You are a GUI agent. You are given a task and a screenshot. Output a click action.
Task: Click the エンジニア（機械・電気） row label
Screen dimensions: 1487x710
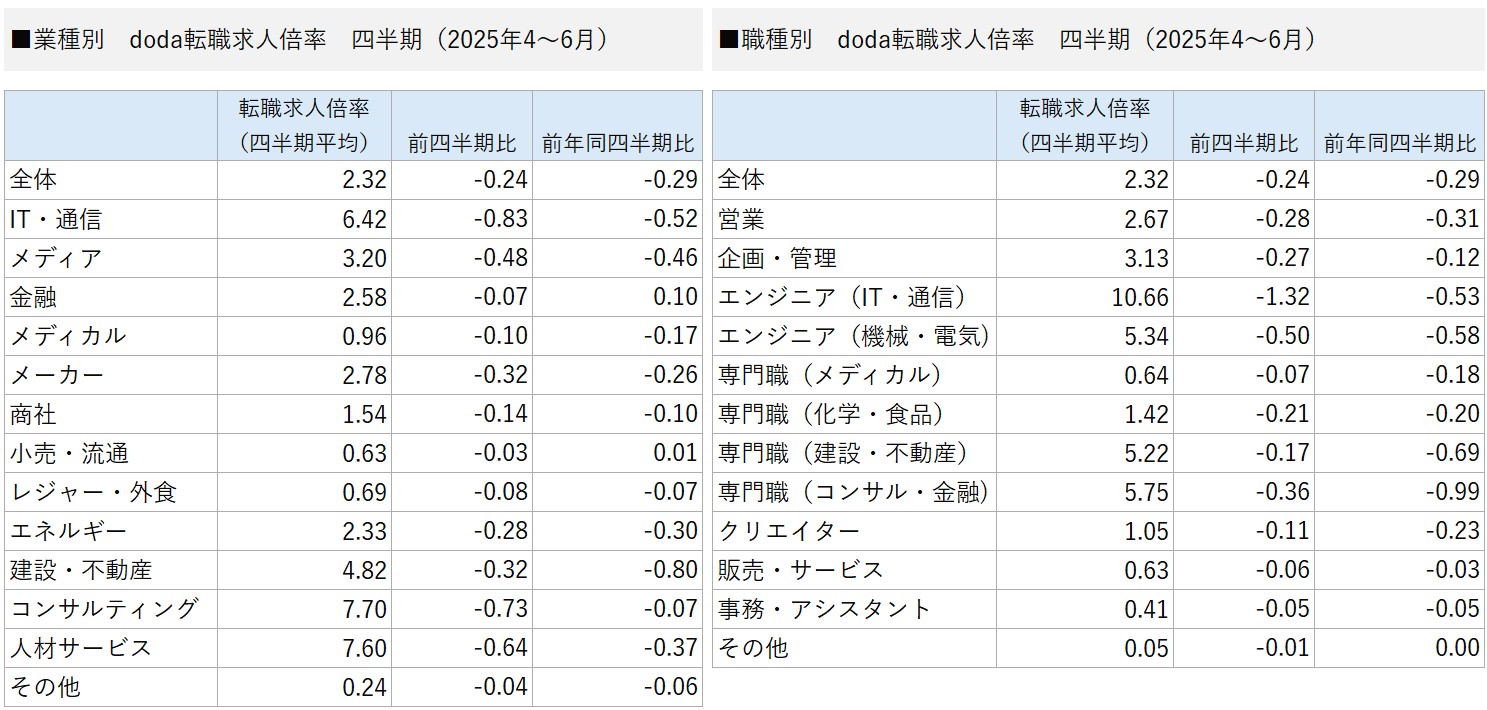[x=854, y=336]
